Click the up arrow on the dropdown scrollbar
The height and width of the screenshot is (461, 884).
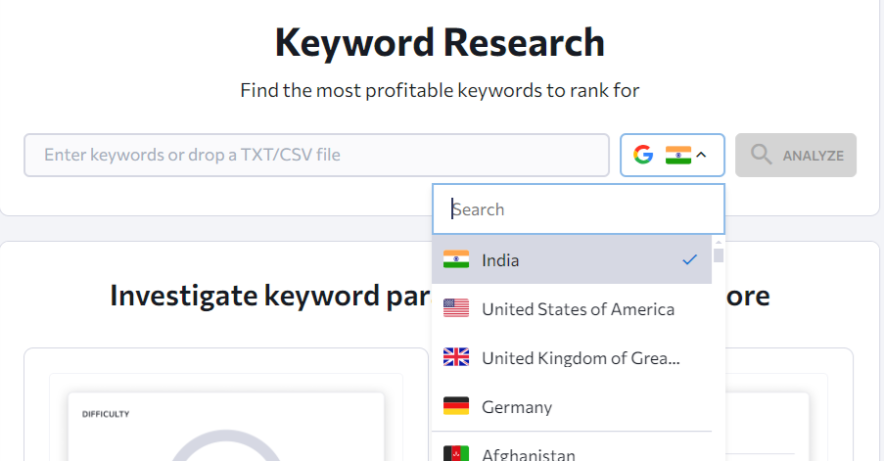[718, 241]
